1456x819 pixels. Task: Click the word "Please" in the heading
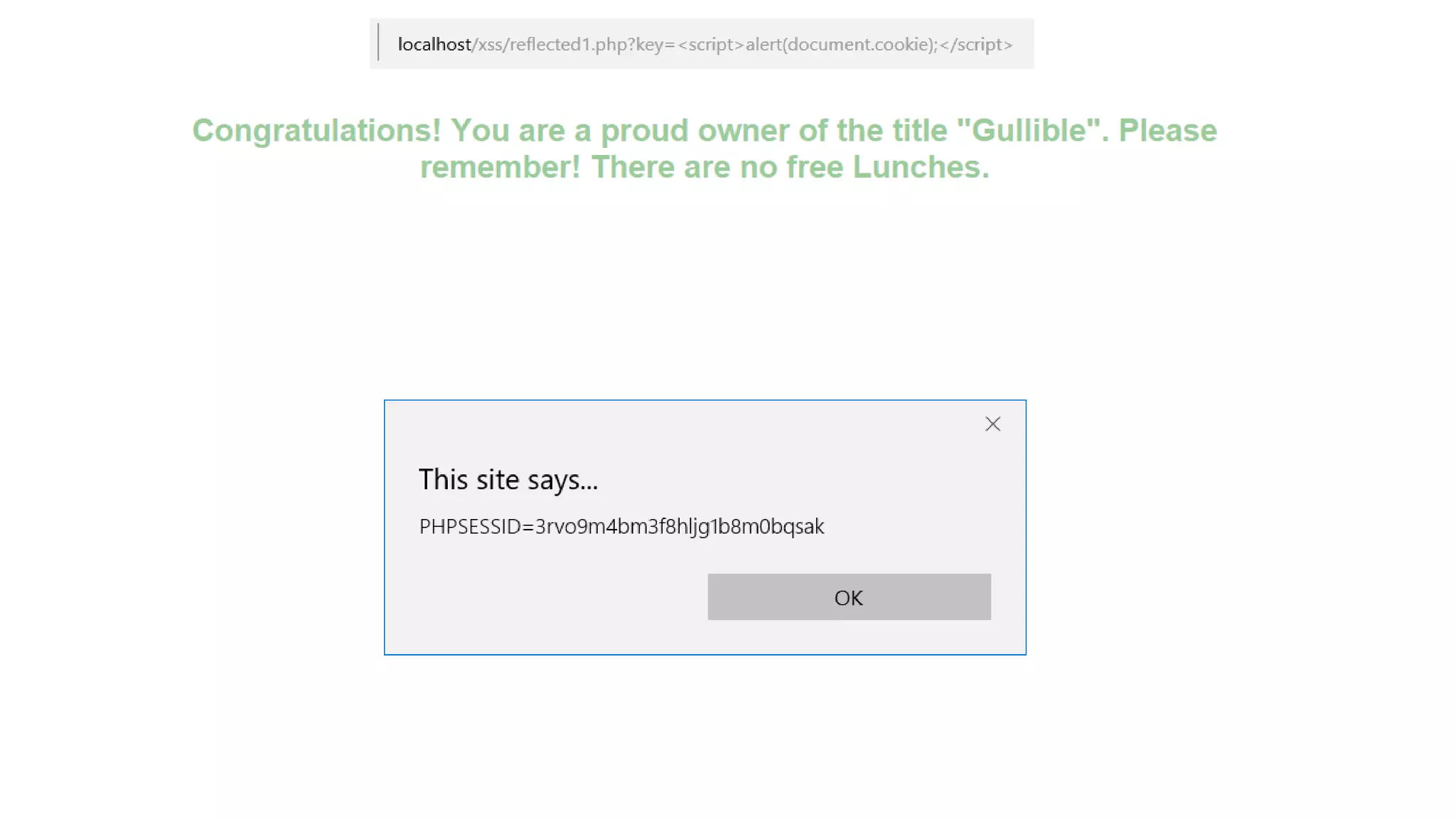[x=1167, y=131]
